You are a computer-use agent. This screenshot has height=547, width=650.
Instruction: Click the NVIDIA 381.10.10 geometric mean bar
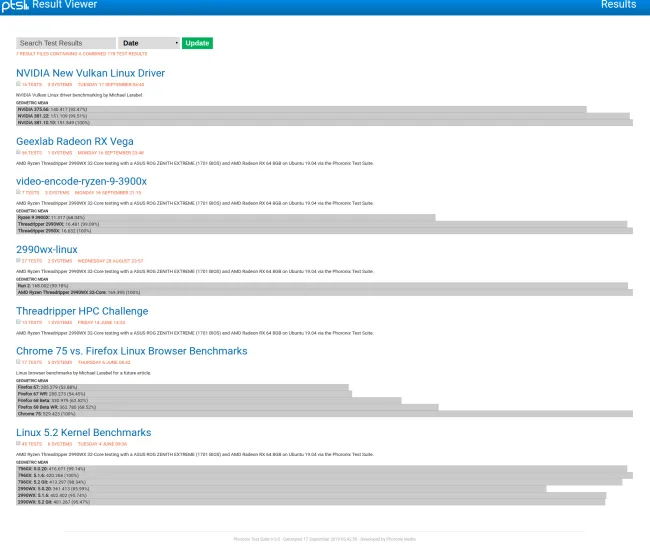(x=325, y=123)
